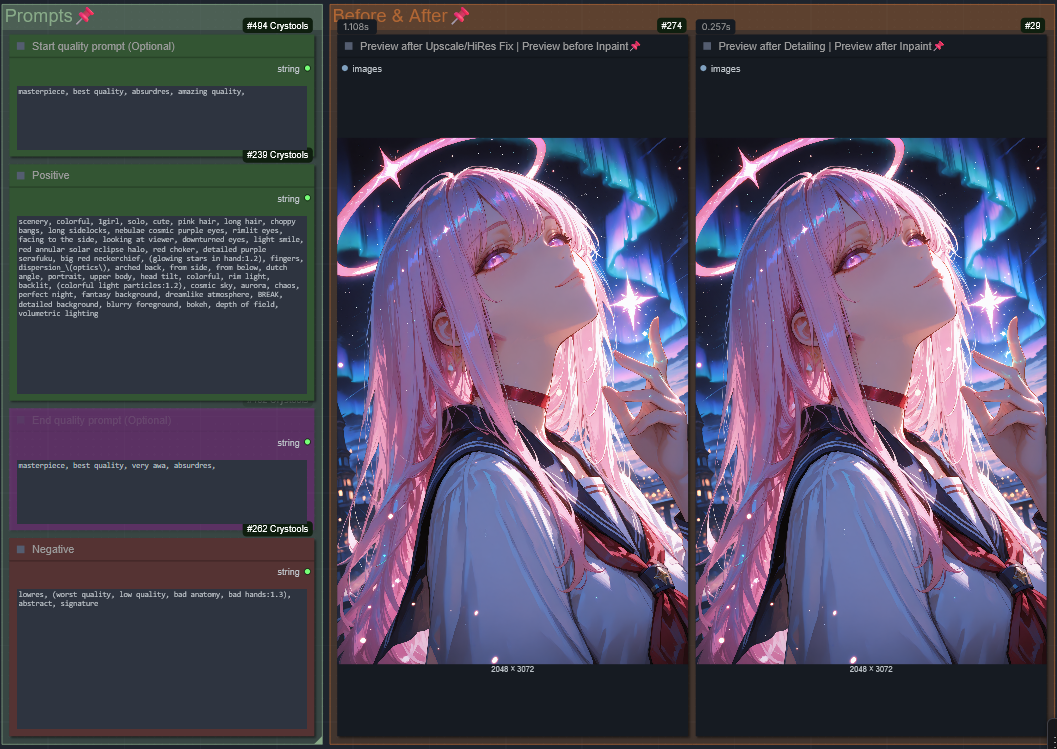Toggle collapse on Preview after Detailing node

point(707,46)
